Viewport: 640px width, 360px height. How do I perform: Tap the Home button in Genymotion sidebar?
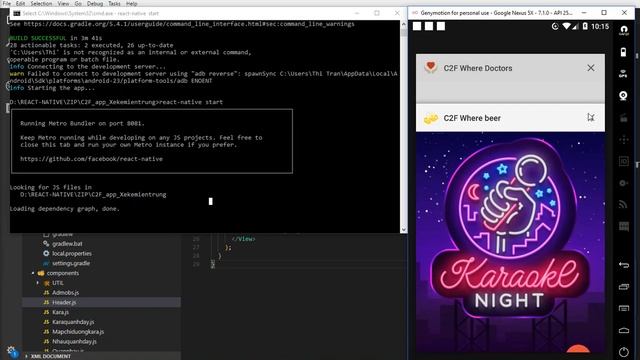[x=624, y=330]
